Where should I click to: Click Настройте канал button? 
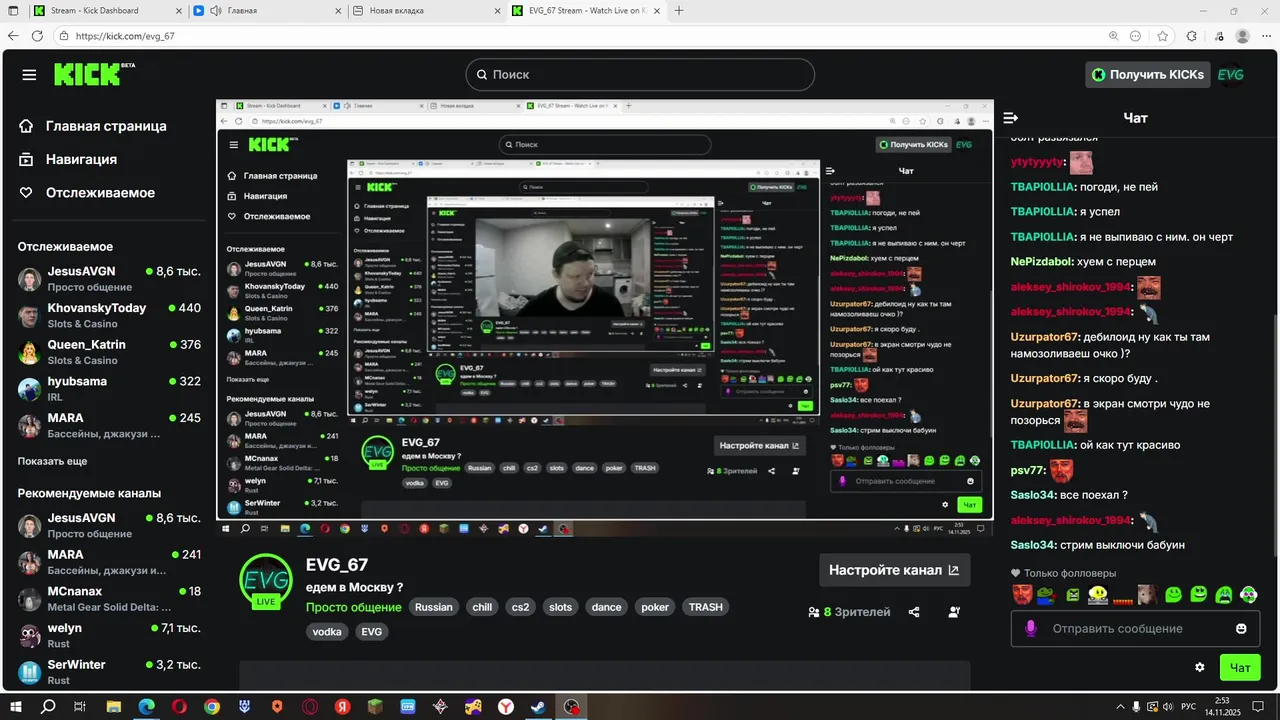[x=894, y=570]
